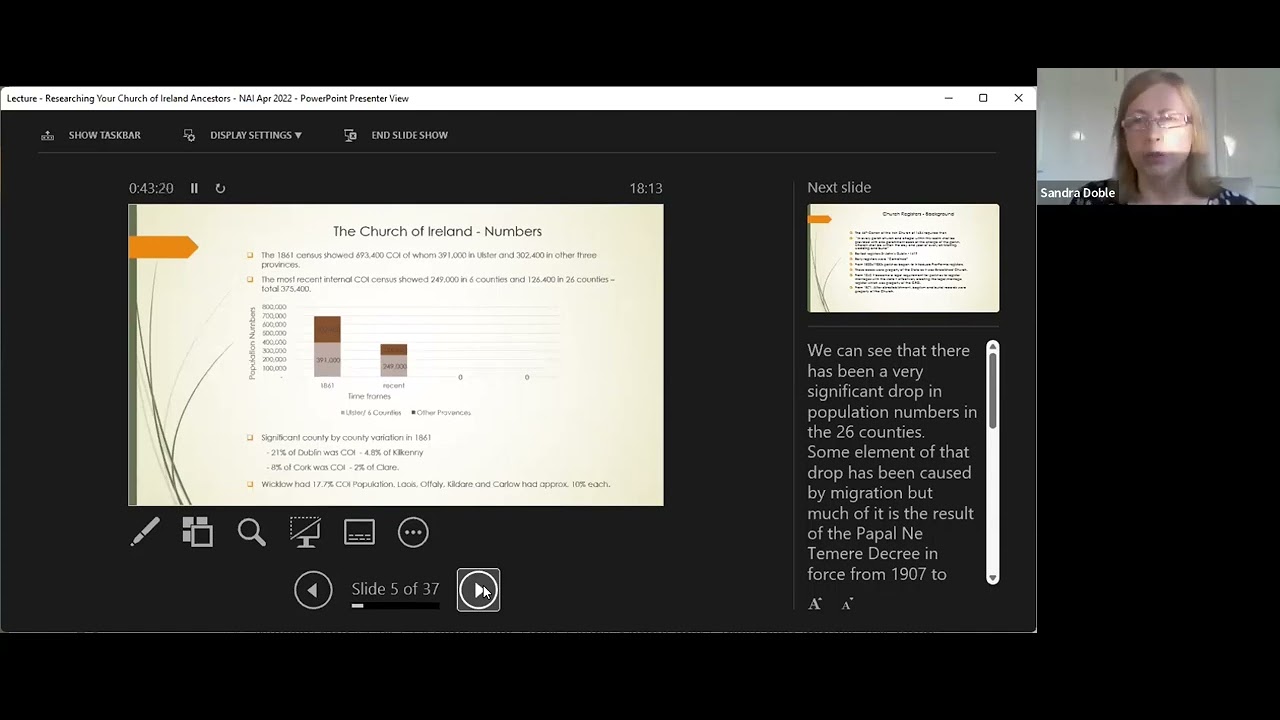1280x720 pixels.
Task: Click the Show Taskbar icon
Action: [47, 135]
